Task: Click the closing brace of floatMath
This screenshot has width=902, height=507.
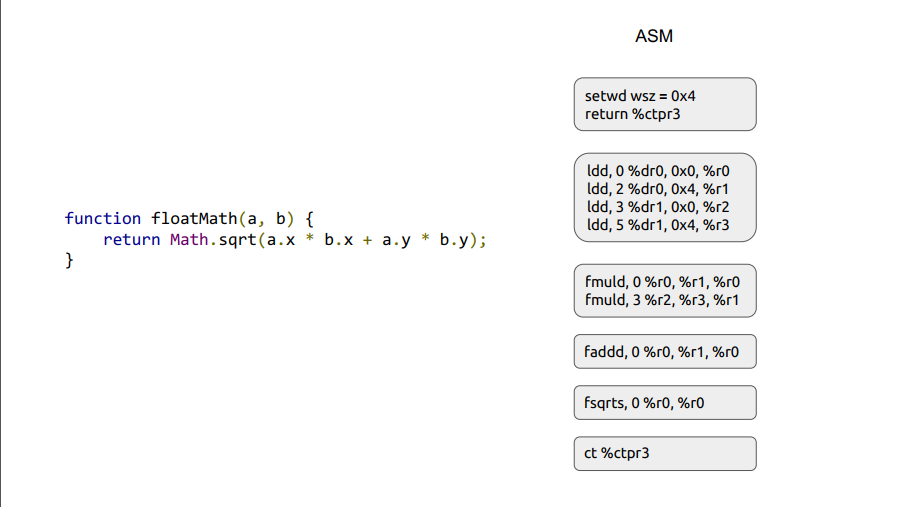Action: (70, 261)
